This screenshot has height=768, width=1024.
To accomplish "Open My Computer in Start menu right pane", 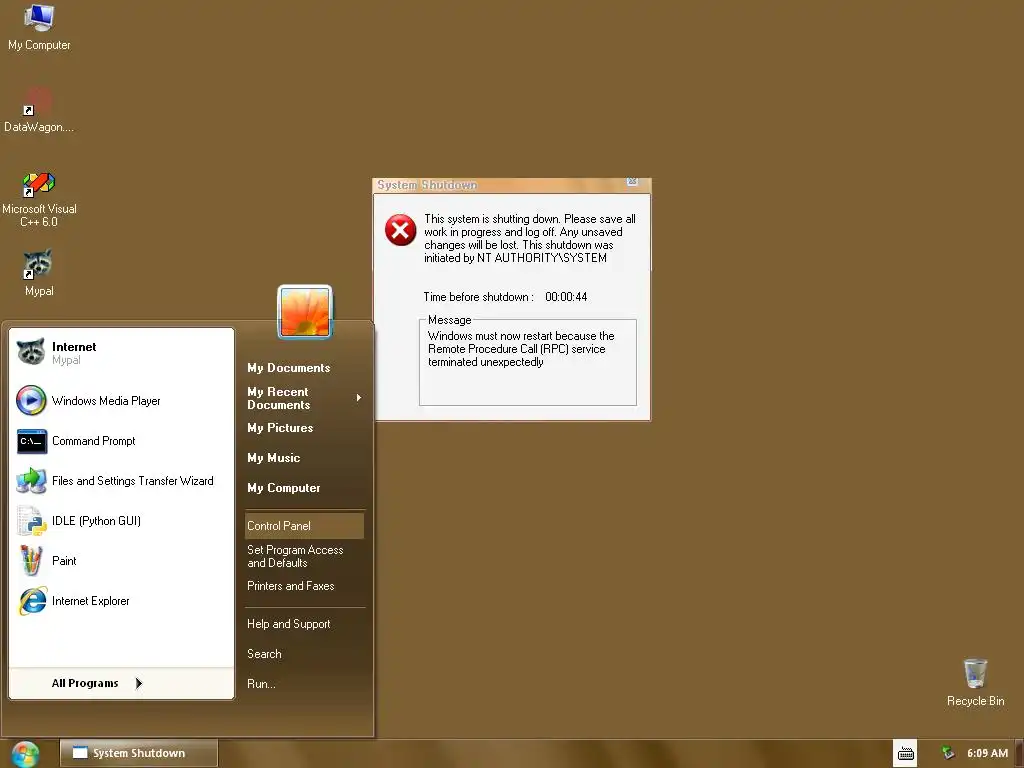I will pos(283,488).
